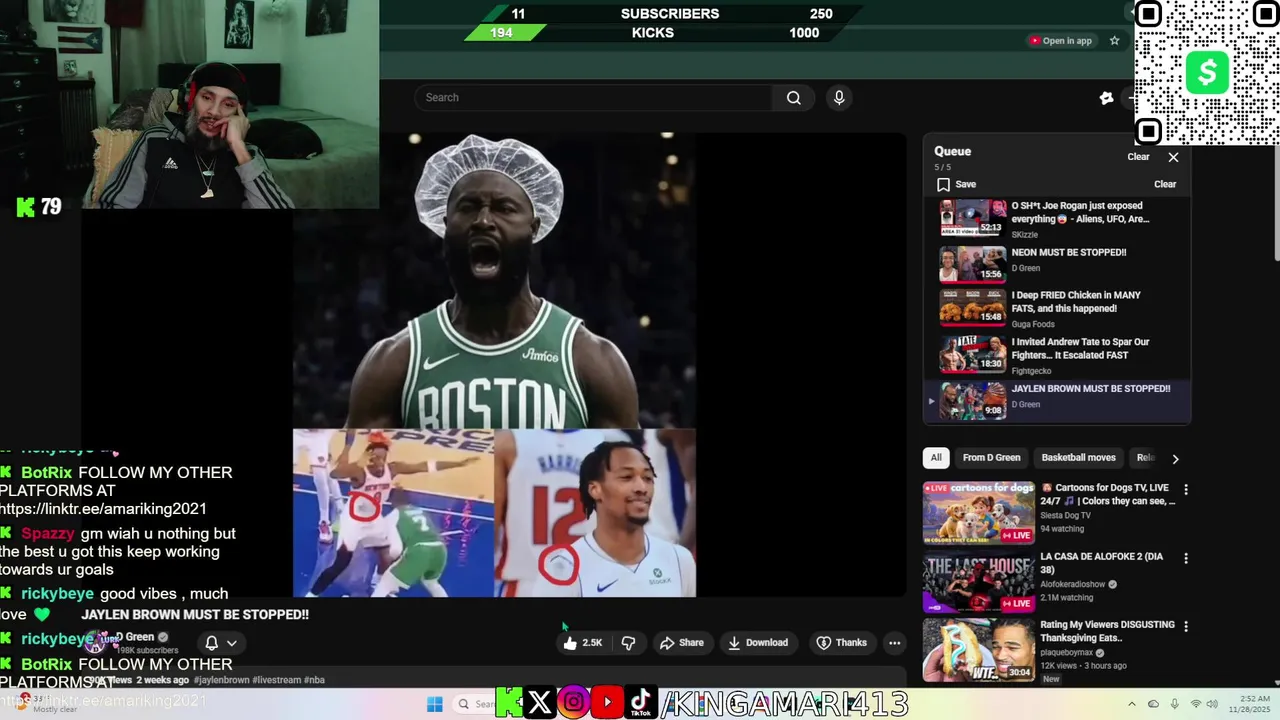Click the sparkle icon beside the search bar
This screenshot has width=1280, height=720.
(1106, 97)
